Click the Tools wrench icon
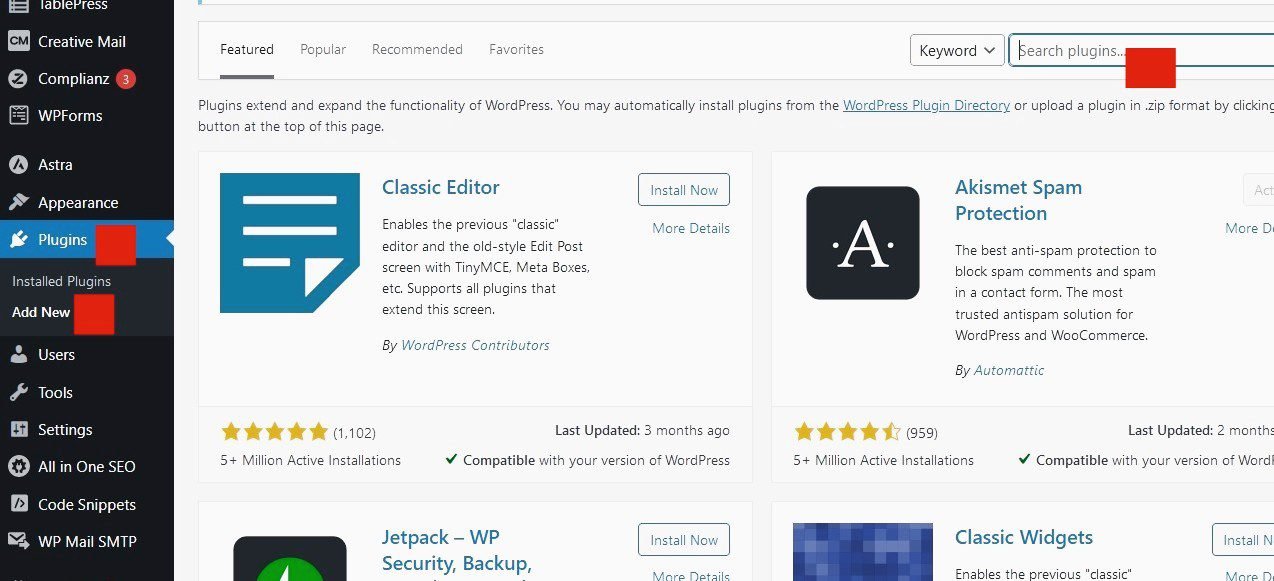 [x=18, y=393]
